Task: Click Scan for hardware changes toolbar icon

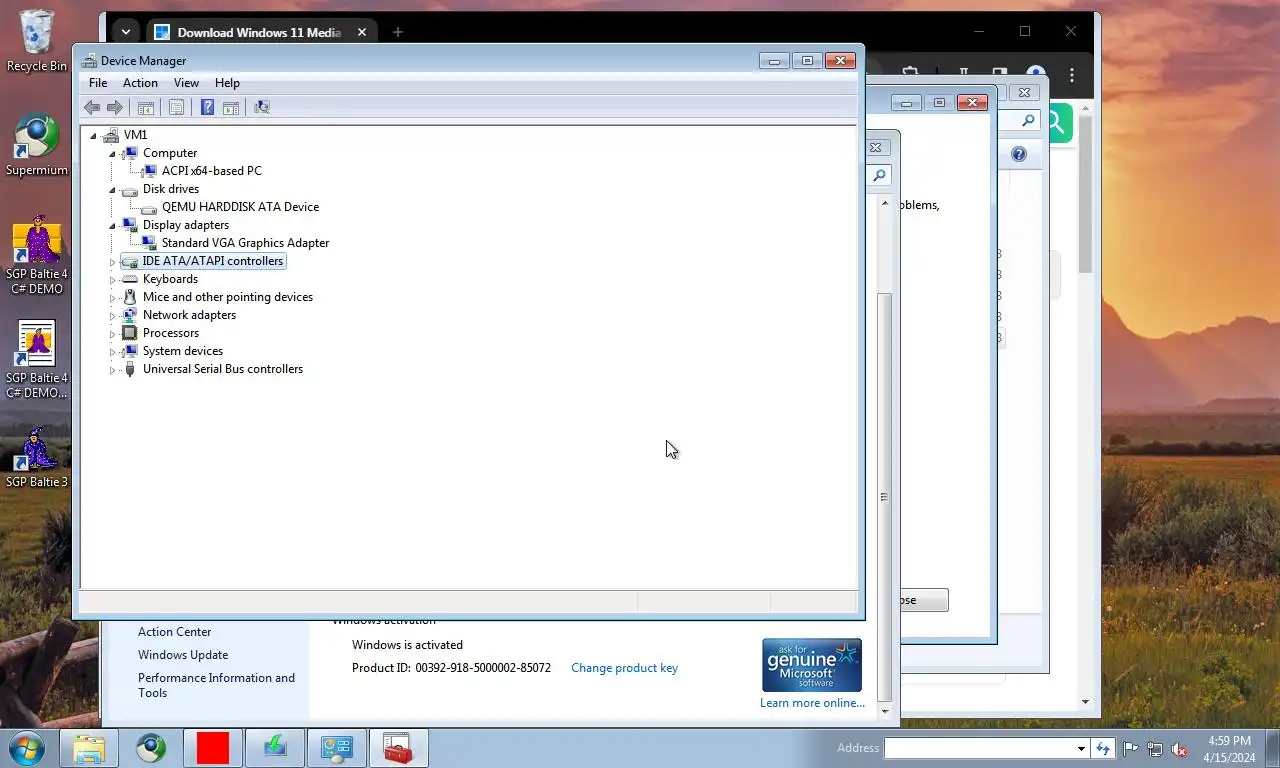Action: [x=262, y=107]
